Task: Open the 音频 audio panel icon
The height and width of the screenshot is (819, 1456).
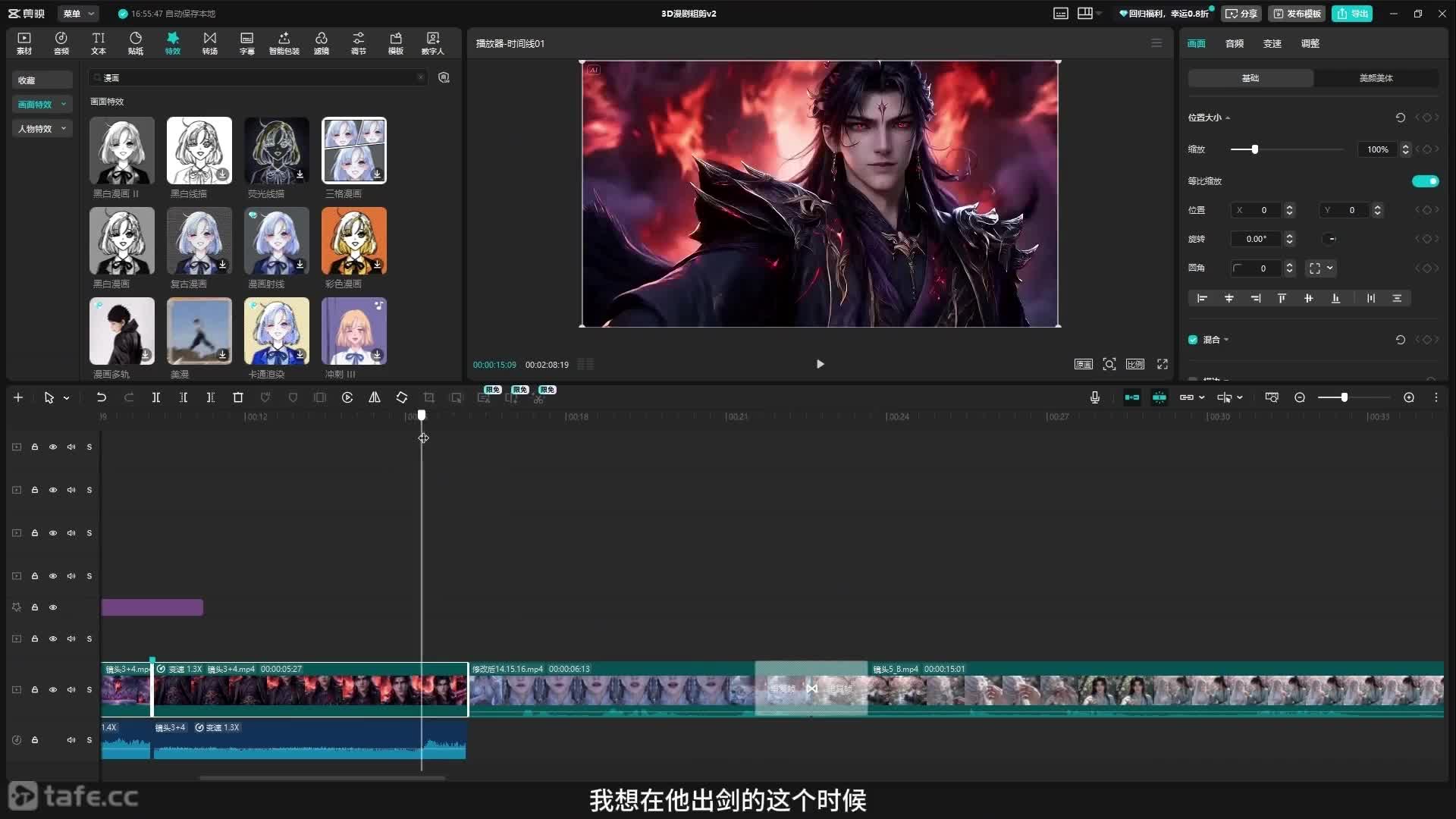Action: [61, 43]
